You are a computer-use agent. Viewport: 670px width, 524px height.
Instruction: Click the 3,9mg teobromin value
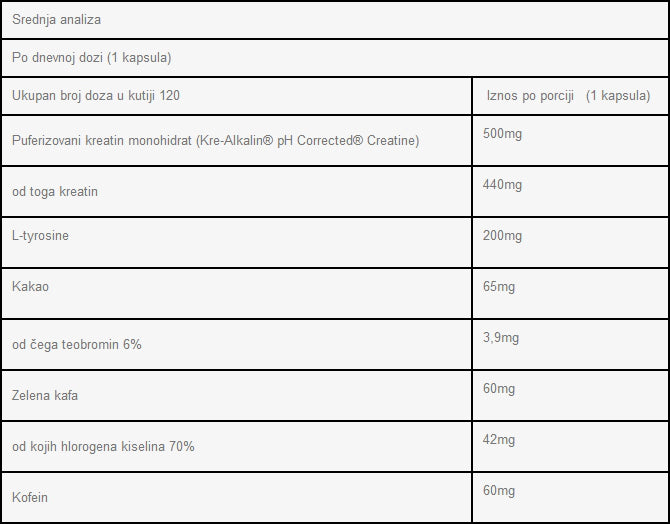click(501, 338)
